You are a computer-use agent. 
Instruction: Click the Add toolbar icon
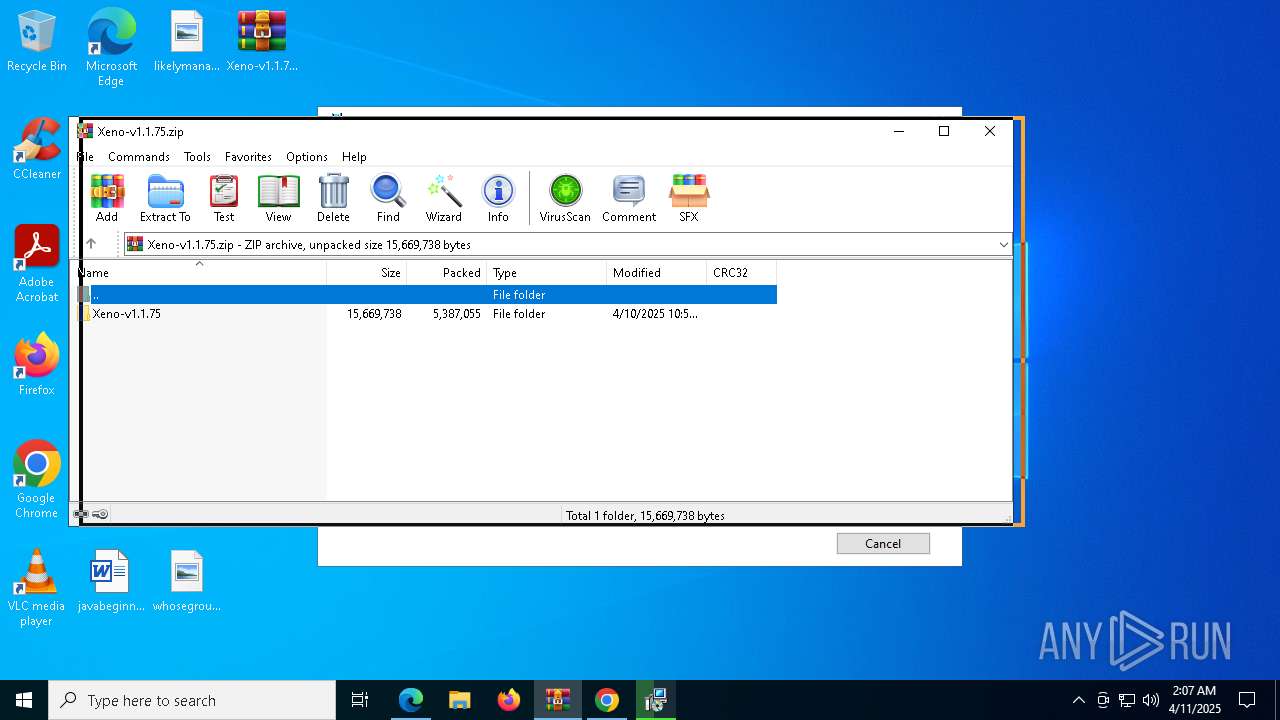107,198
